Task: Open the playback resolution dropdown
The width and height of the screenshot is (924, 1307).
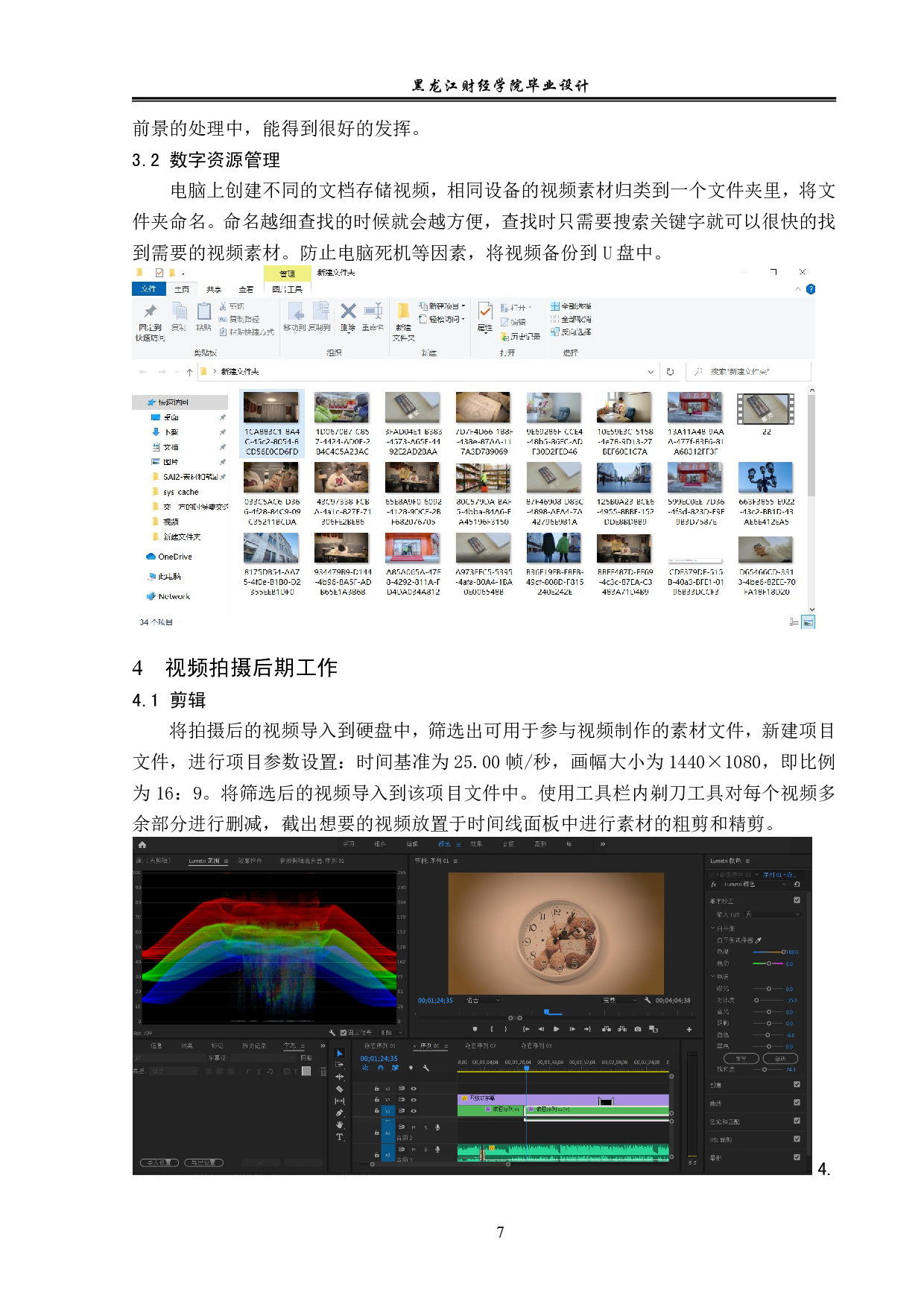Action: click(x=619, y=1000)
